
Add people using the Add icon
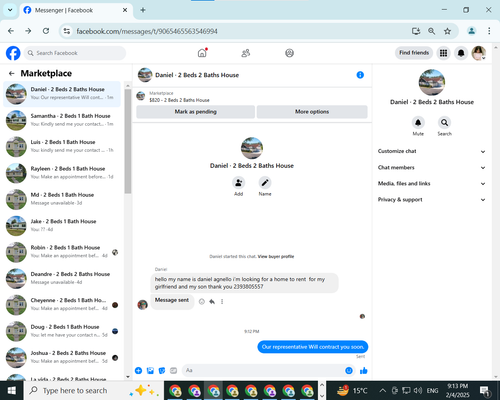click(239, 183)
